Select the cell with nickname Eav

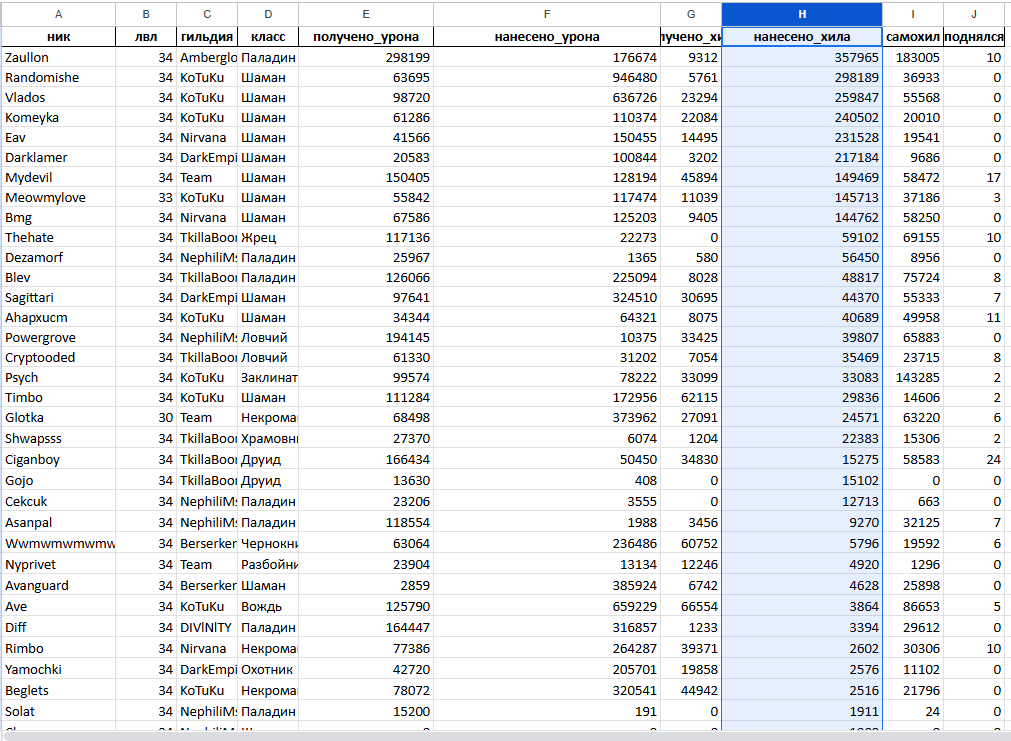pyautogui.click(x=58, y=137)
